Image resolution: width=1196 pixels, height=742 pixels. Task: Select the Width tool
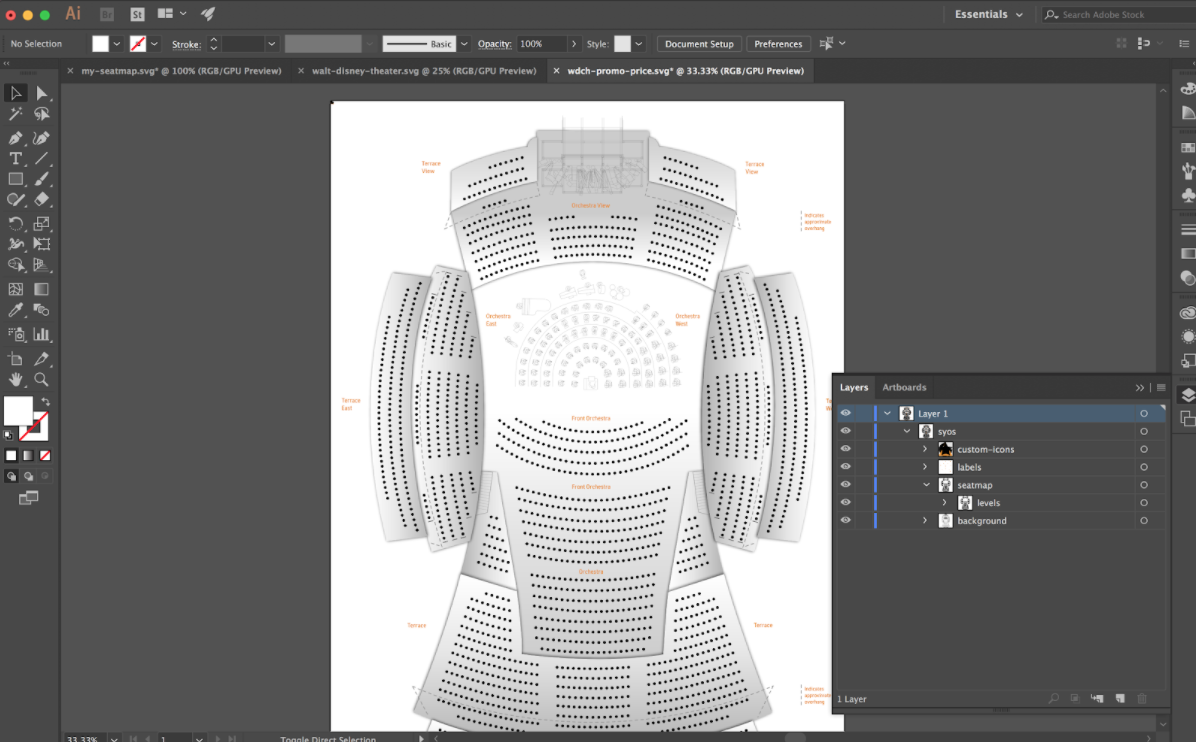tap(15, 244)
